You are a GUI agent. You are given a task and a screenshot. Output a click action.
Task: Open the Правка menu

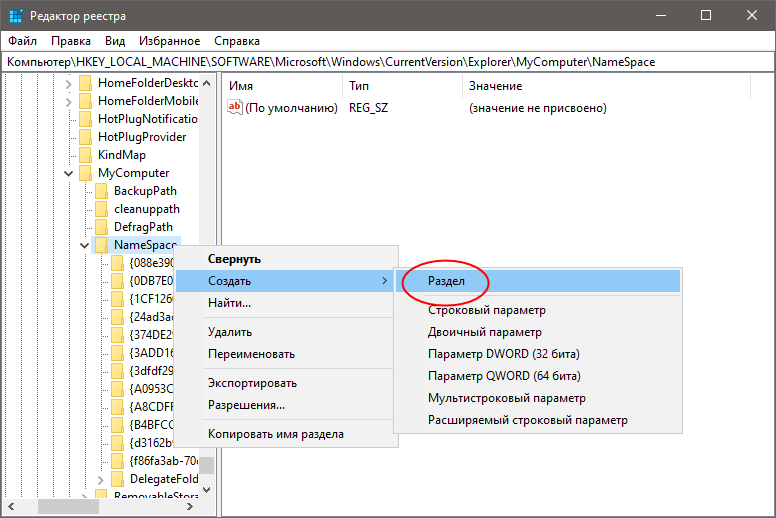[x=71, y=41]
